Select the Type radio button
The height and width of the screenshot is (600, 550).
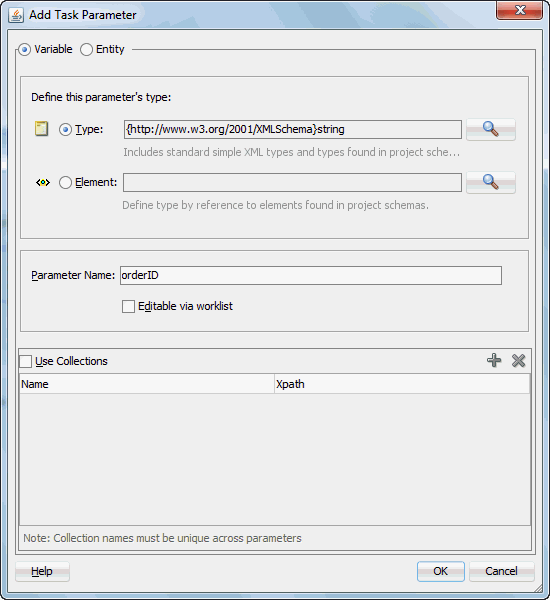tap(65, 130)
